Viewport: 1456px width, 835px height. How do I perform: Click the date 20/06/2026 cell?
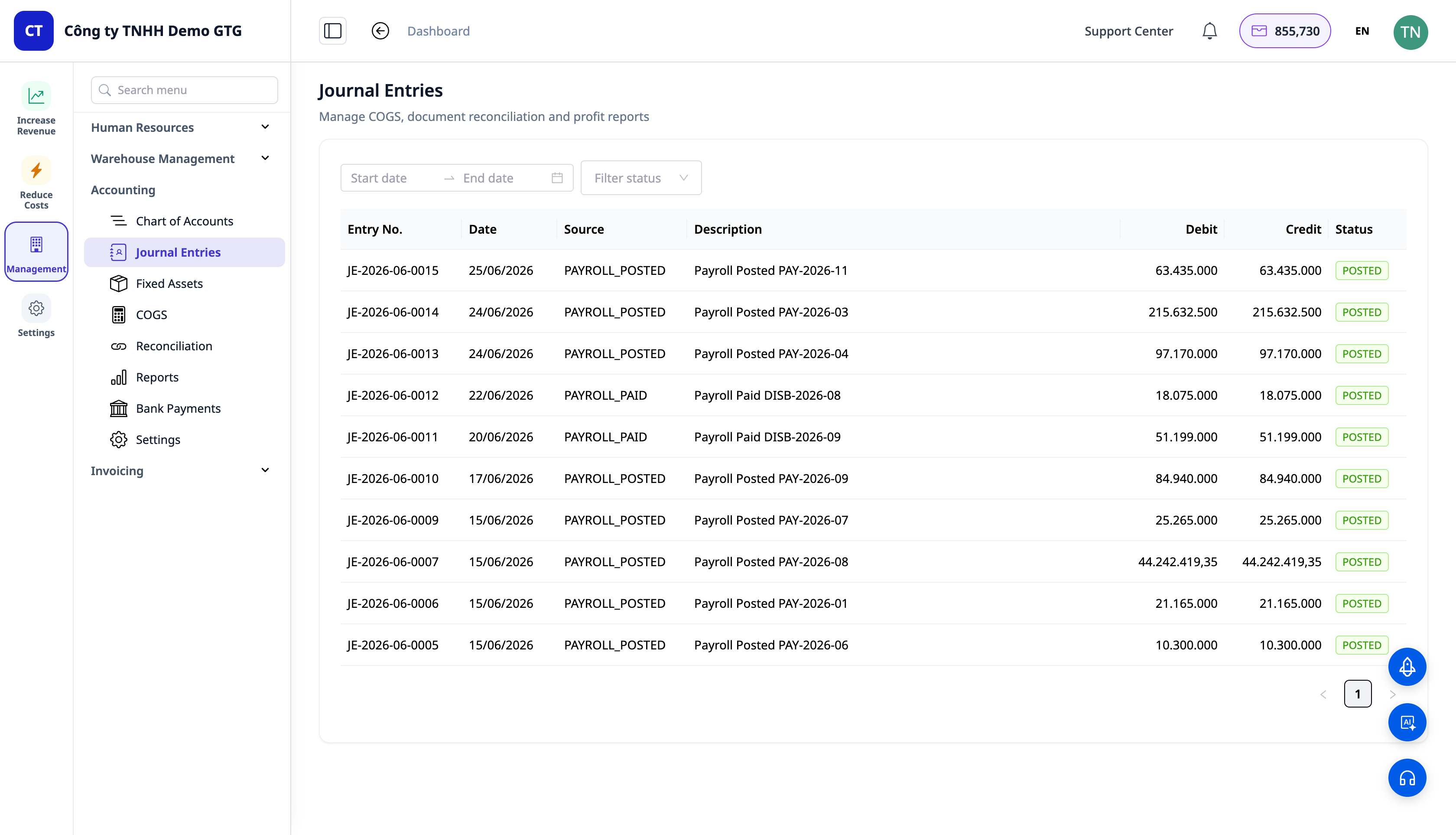click(500, 437)
